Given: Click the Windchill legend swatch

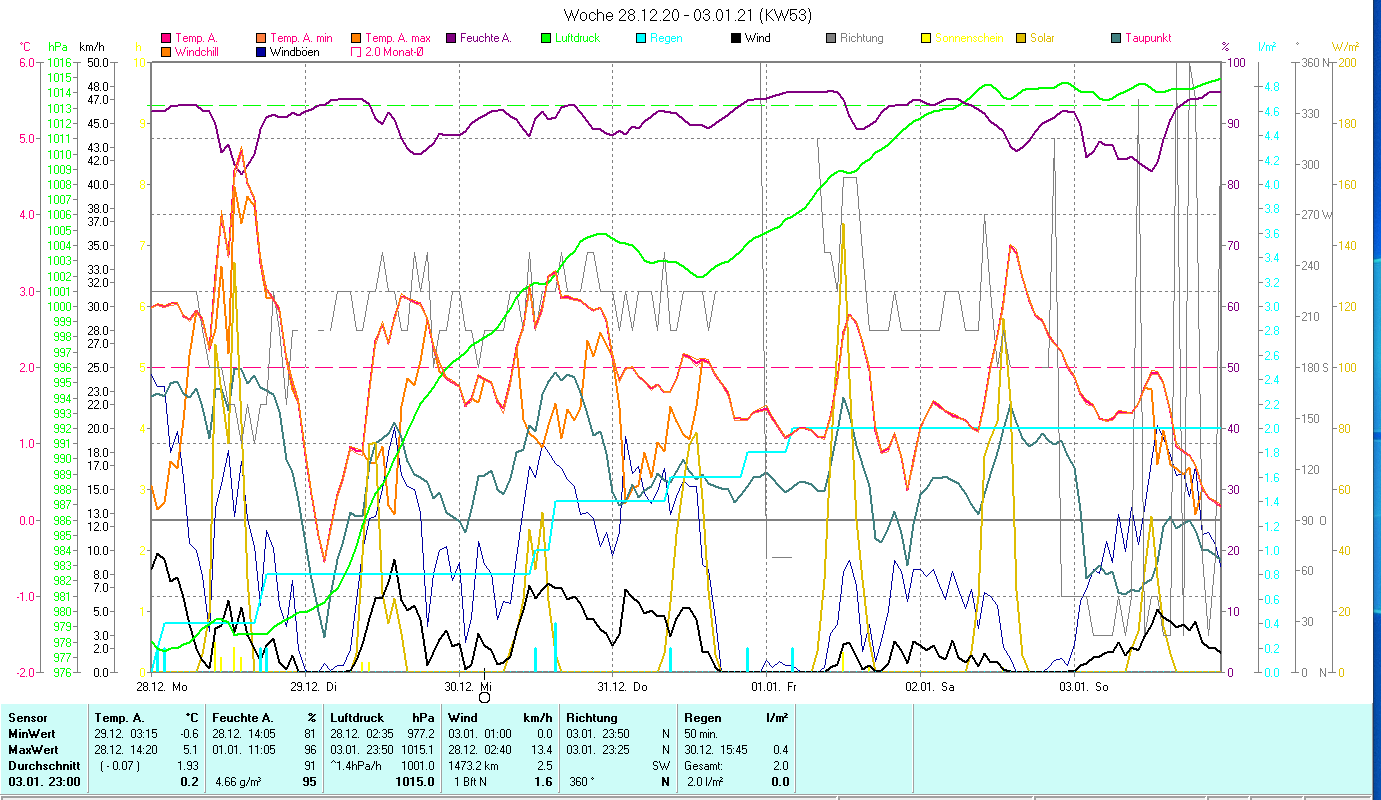Looking at the screenshot, I should pos(166,51).
